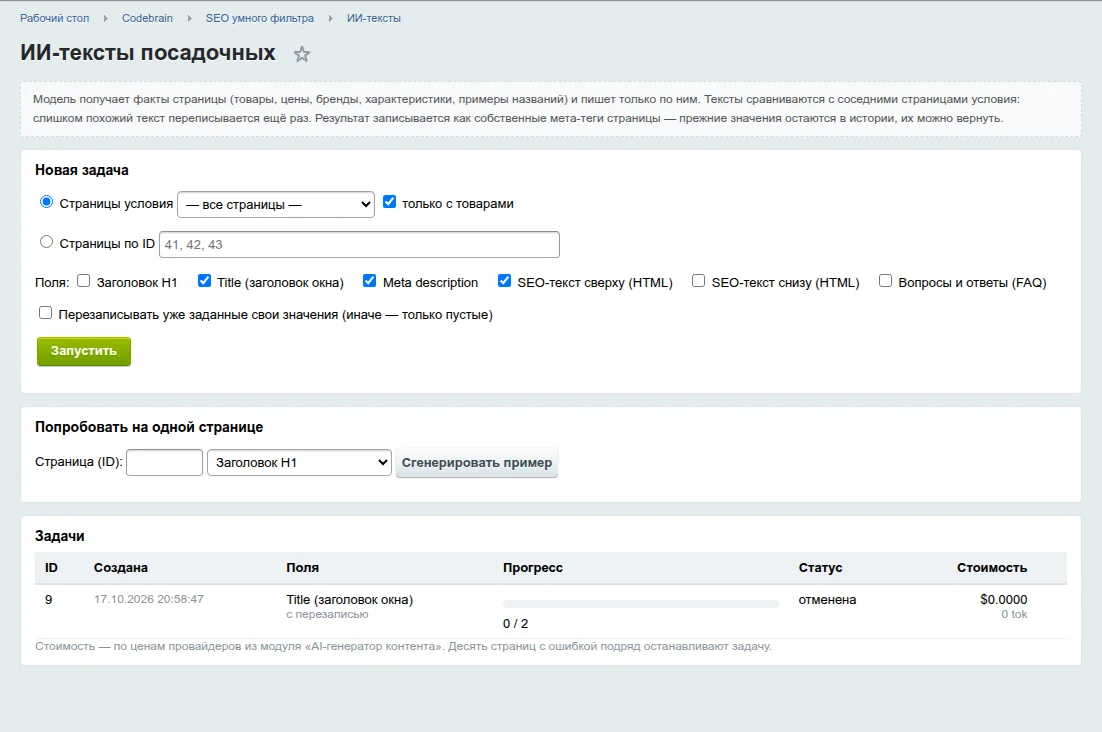Image resolution: width=1102 pixels, height=732 pixels.
Task: Click the "Новая задача" section heading
Action: click(x=82, y=170)
